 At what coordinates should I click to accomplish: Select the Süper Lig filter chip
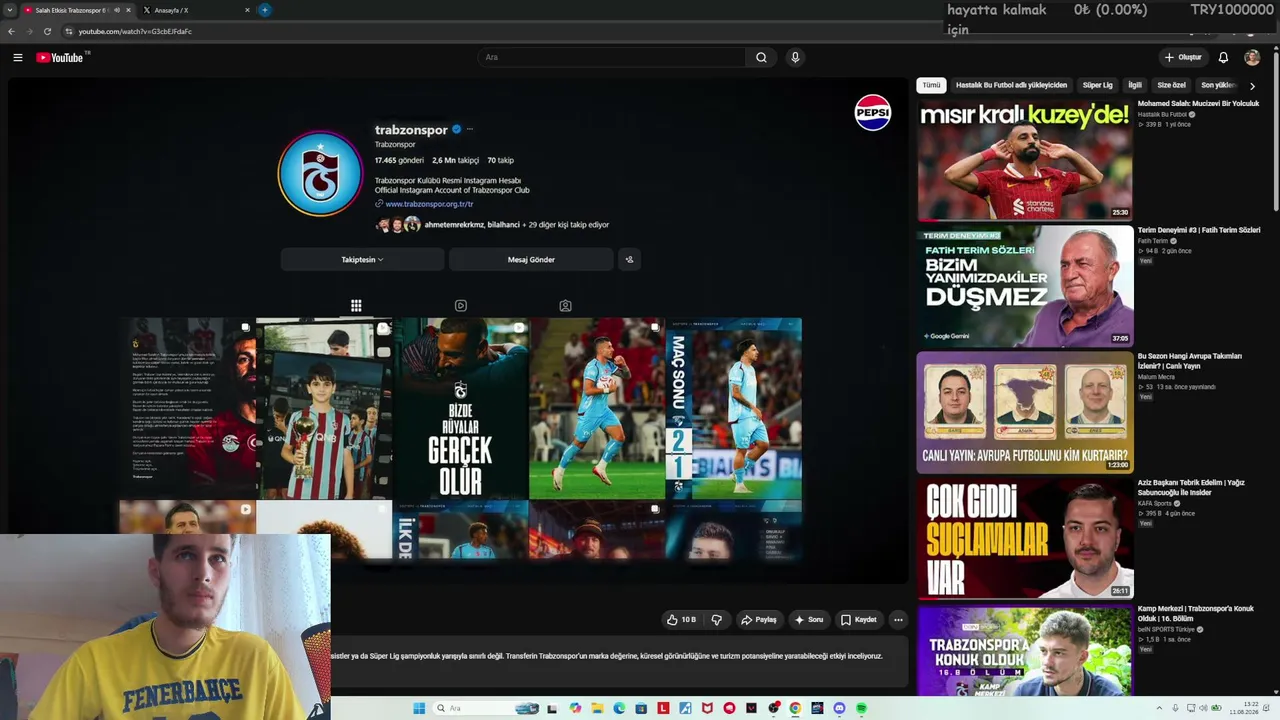pyautogui.click(x=1097, y=86)
